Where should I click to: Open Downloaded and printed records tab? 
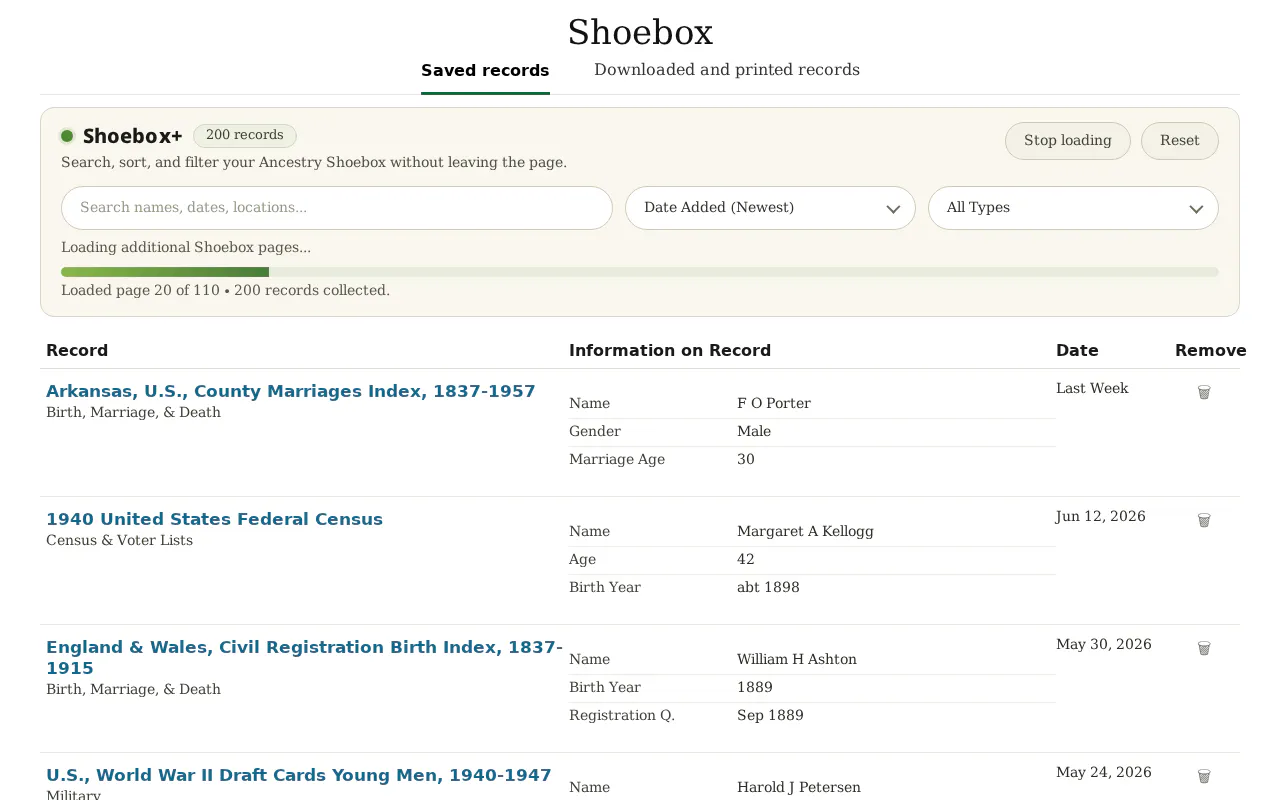pyautogui.click(x=727, y=70)
